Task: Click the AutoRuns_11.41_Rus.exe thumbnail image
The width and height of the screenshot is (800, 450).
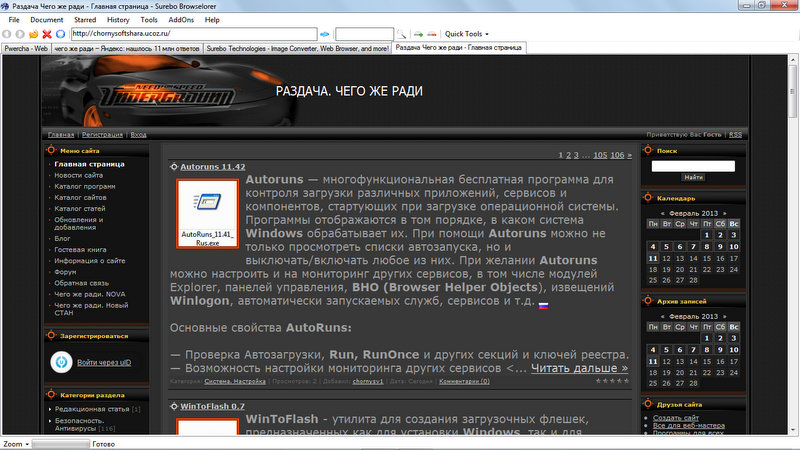Action: 207,213
